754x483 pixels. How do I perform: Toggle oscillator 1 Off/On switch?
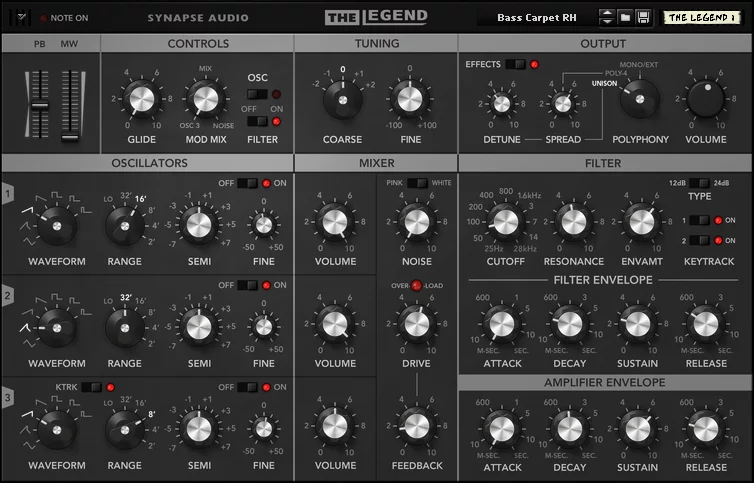[247, 183]
